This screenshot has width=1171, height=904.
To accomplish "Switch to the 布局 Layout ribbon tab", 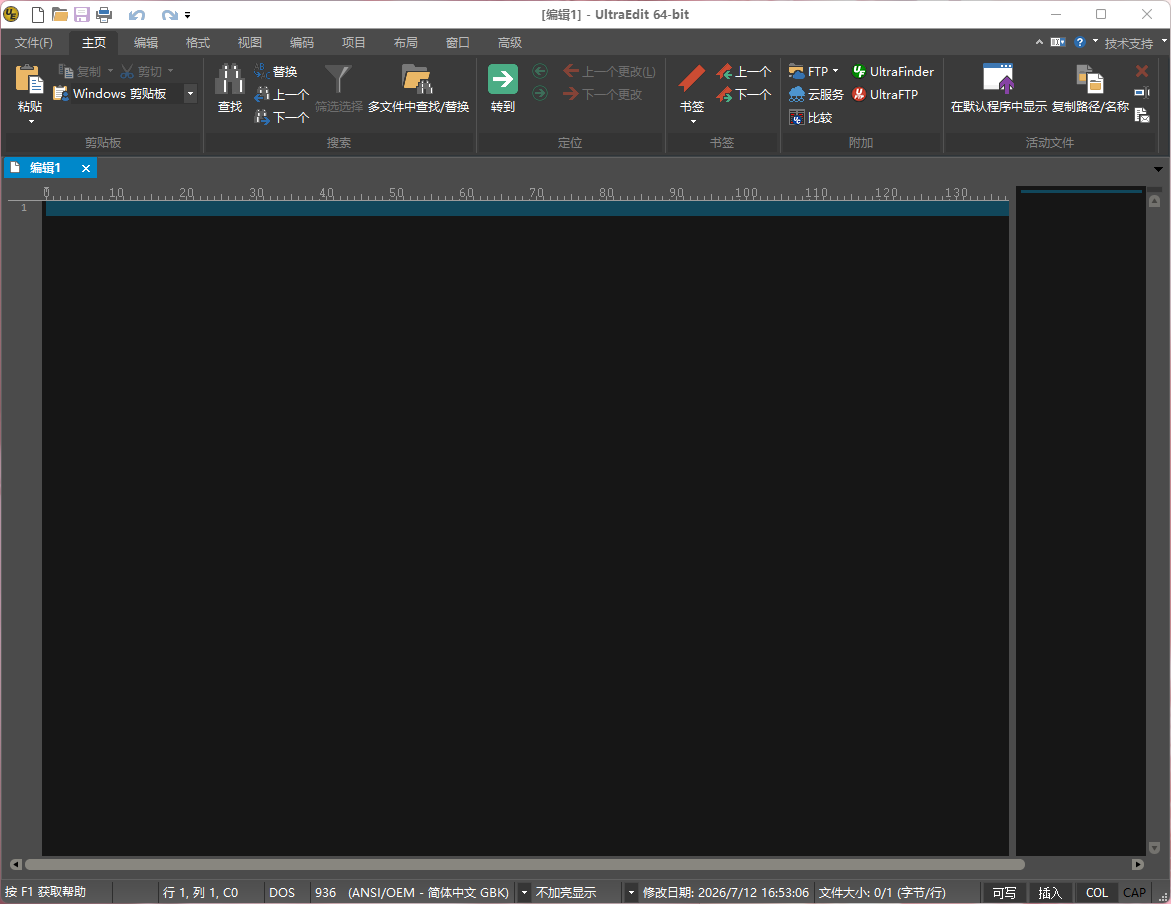I will pyautogui.click(x=406, y=43).
